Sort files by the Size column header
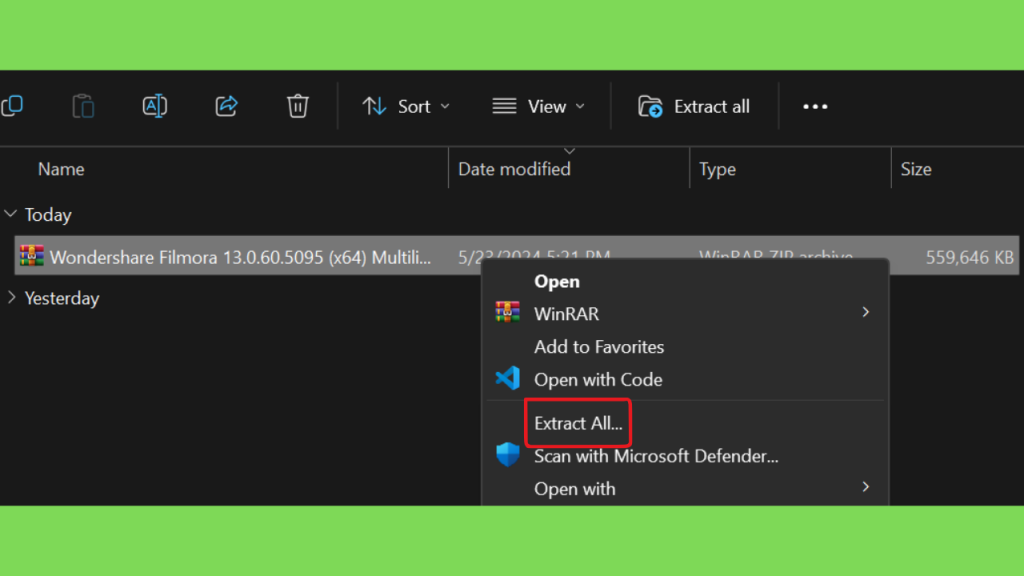1024x576 pixels. tap(916, 169)
